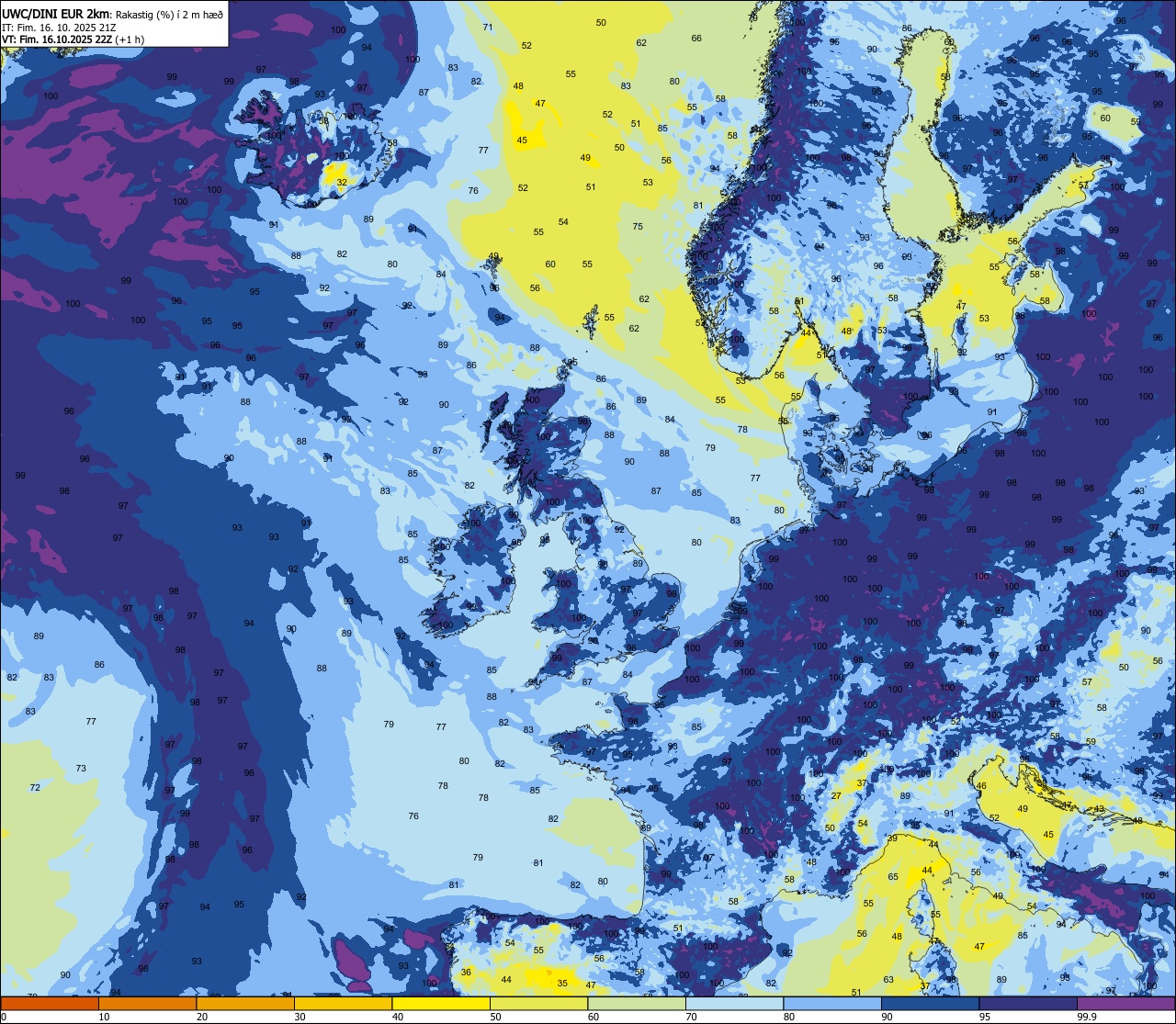Click the '39' humidity value on the map
This screenshot has height=1024, width=1176.
[x=892, y=838]
